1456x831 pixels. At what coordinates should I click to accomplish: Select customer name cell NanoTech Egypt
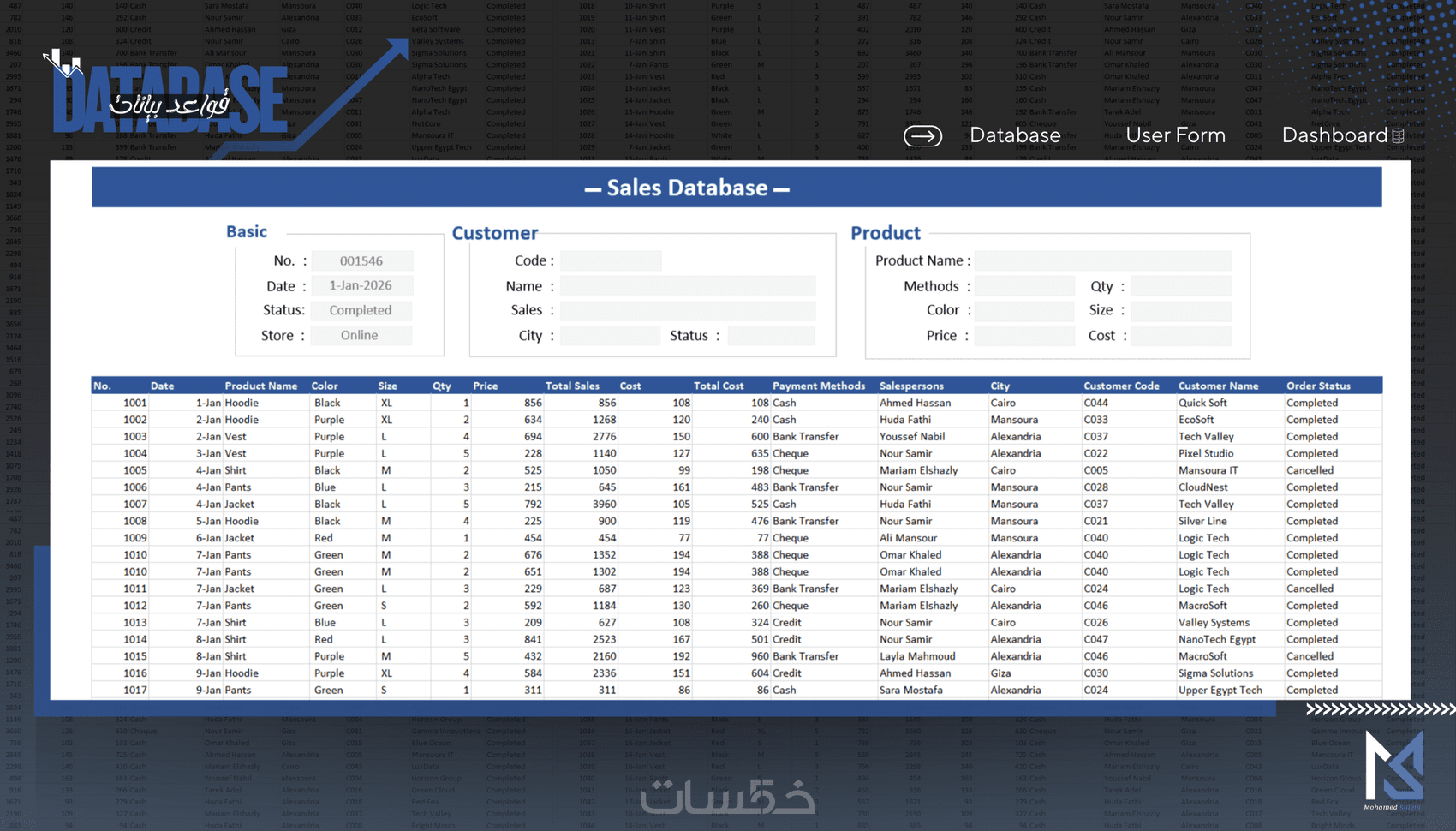pos(1217,639)
